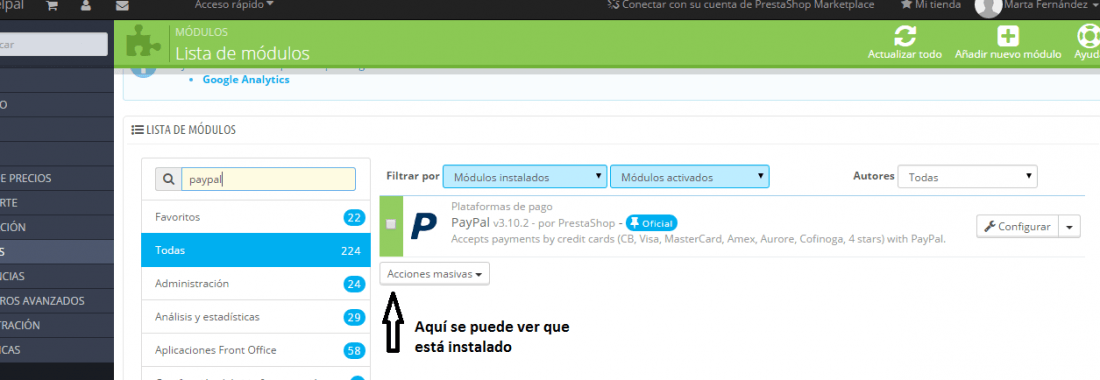Open the Acciones masivas dropdown
Screen dimensions: 1100x380
pyautogui.click(x=434, y=274)
